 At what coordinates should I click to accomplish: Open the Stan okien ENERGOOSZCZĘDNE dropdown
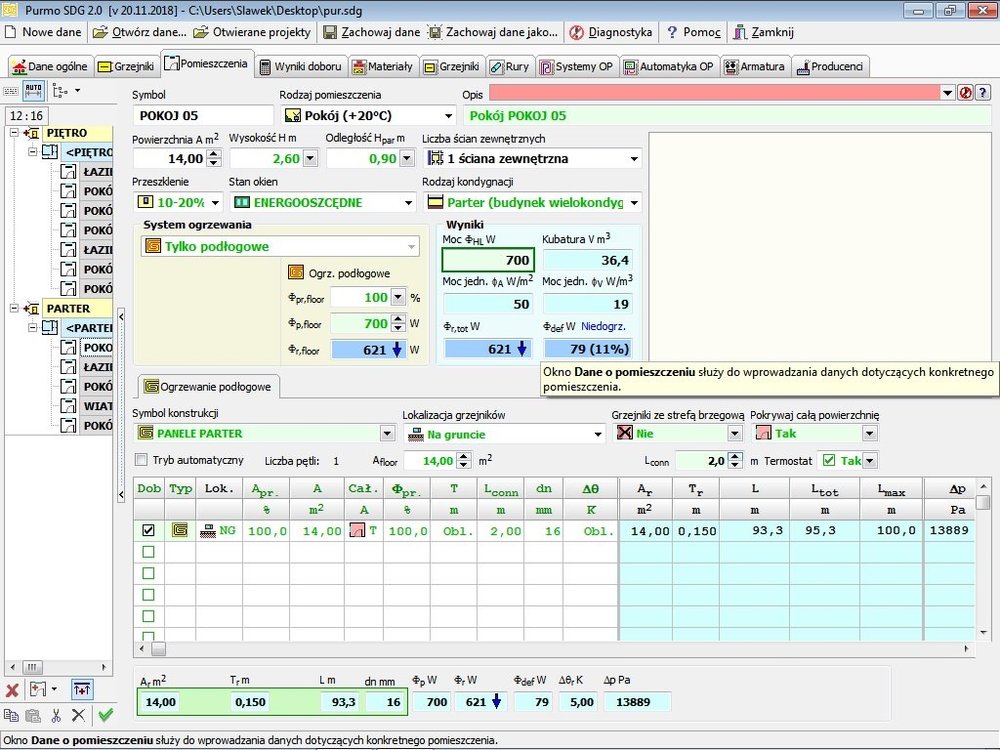coord(407,202)
